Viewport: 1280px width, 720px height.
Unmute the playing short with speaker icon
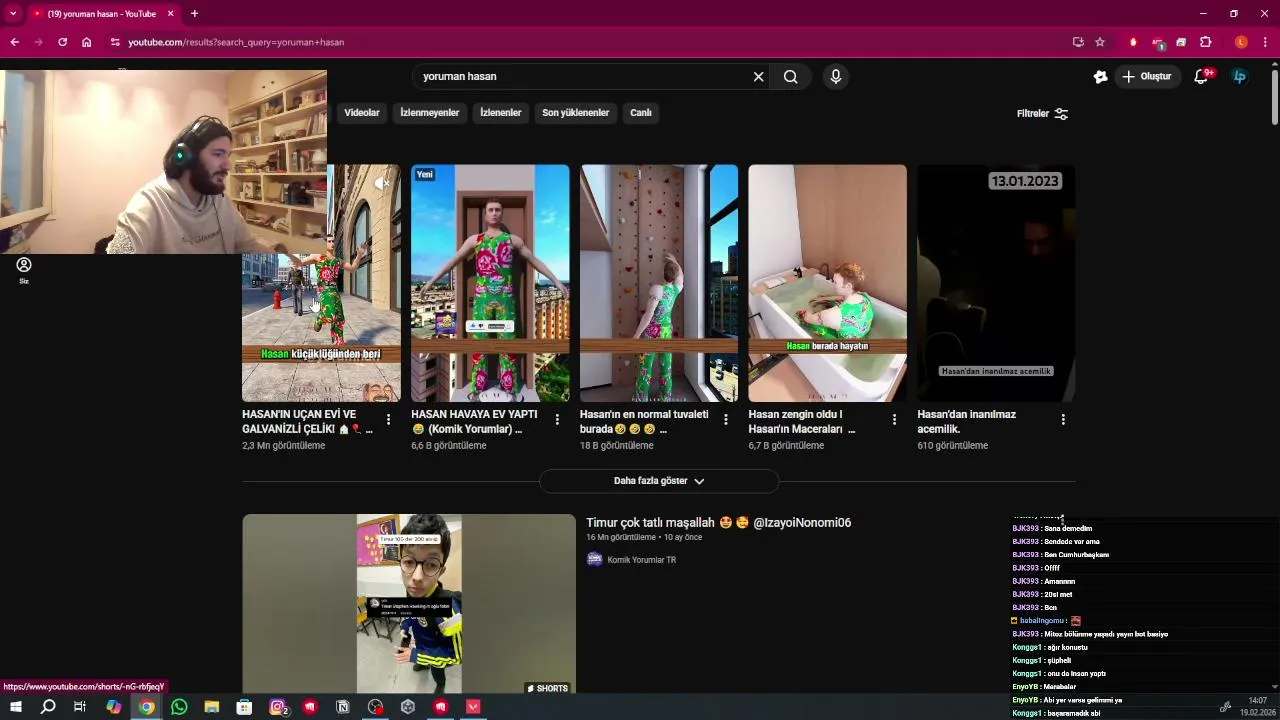(382, 183)
